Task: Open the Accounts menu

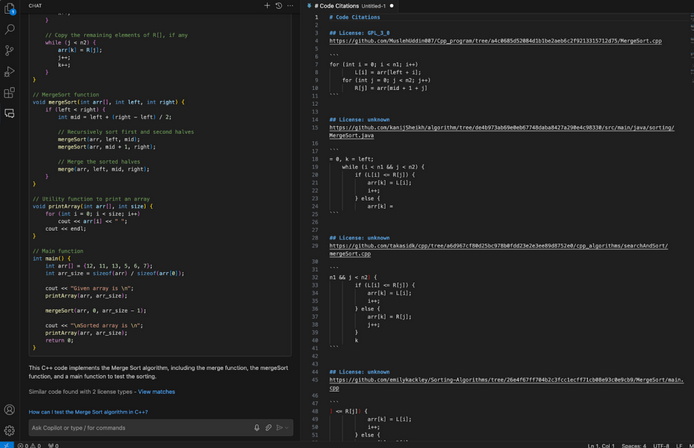Action: pyautogui.click(x=10, y=410)
